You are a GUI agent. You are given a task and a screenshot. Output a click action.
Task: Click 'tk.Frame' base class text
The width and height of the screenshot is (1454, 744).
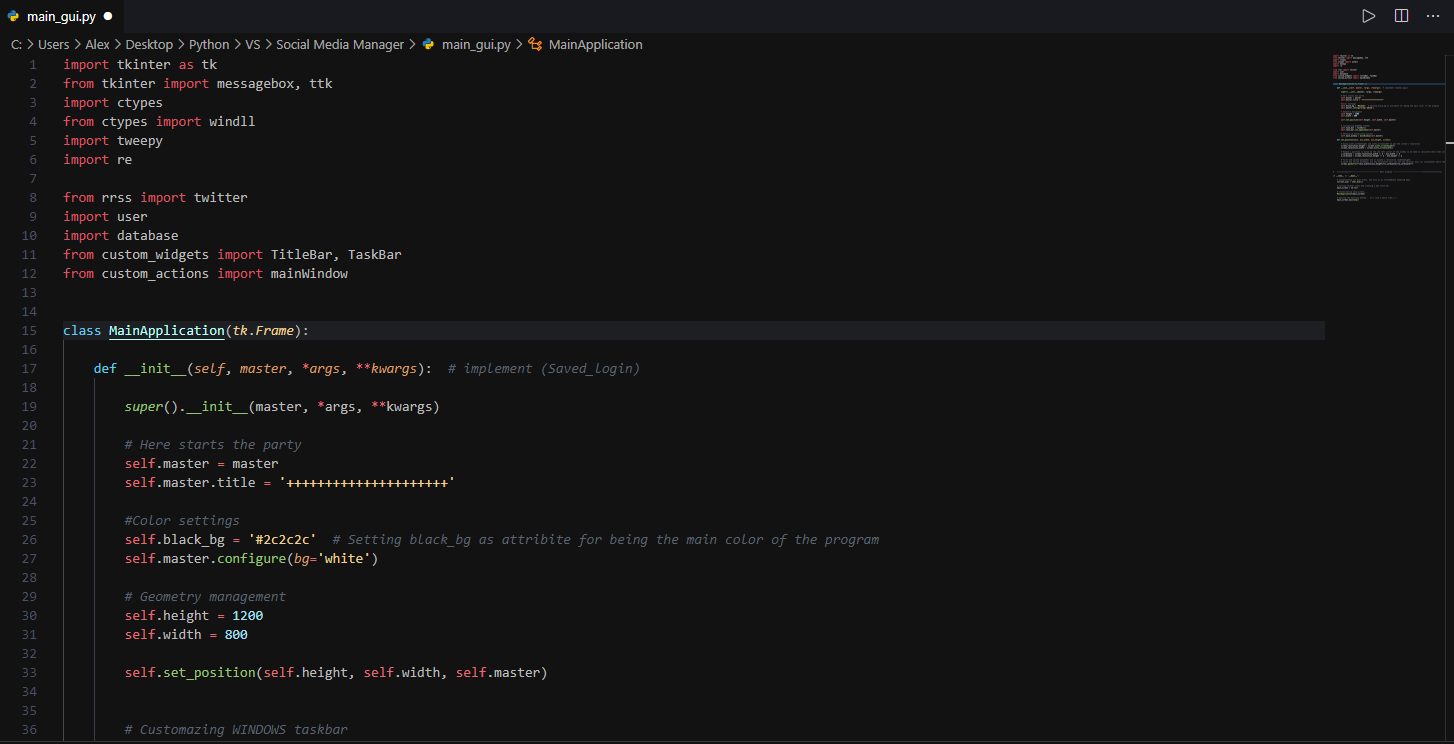pyautogui.click(x=263, y=331)
